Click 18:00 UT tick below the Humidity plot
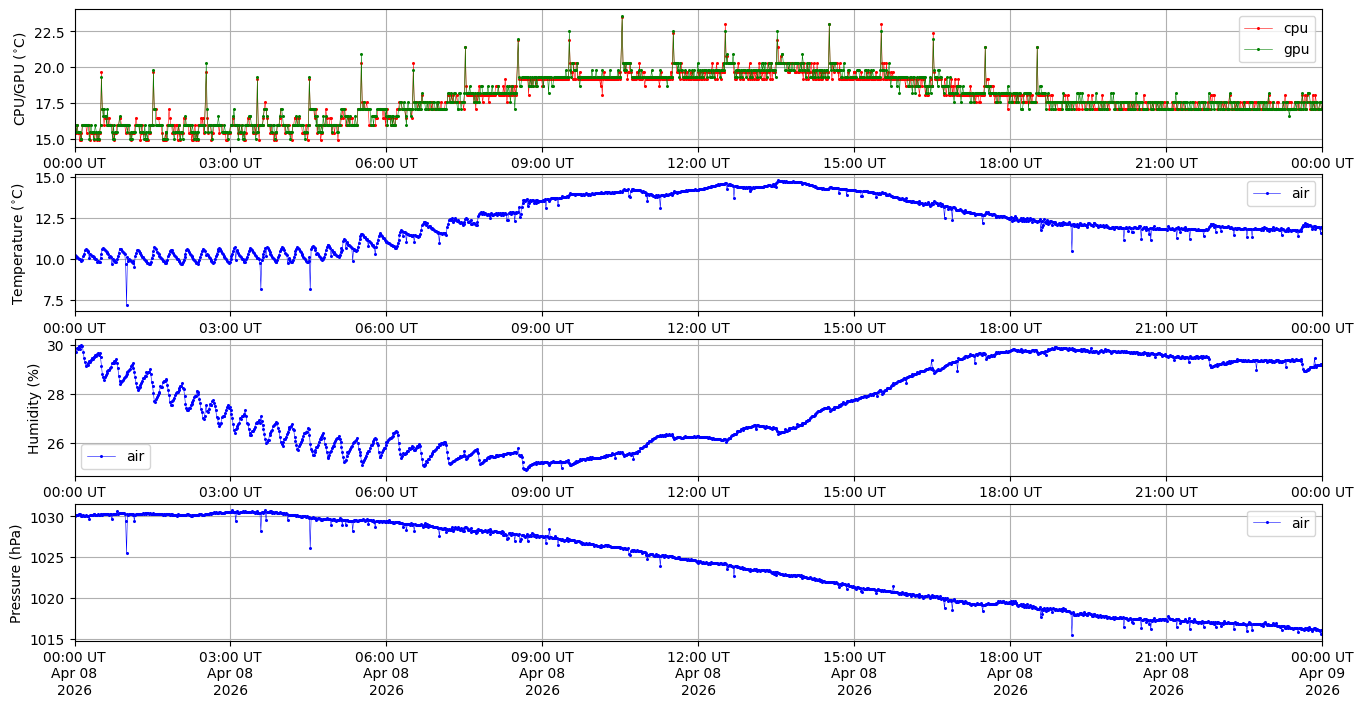This screenshot has height=707, width=1363. click(x=1010, y=492)
